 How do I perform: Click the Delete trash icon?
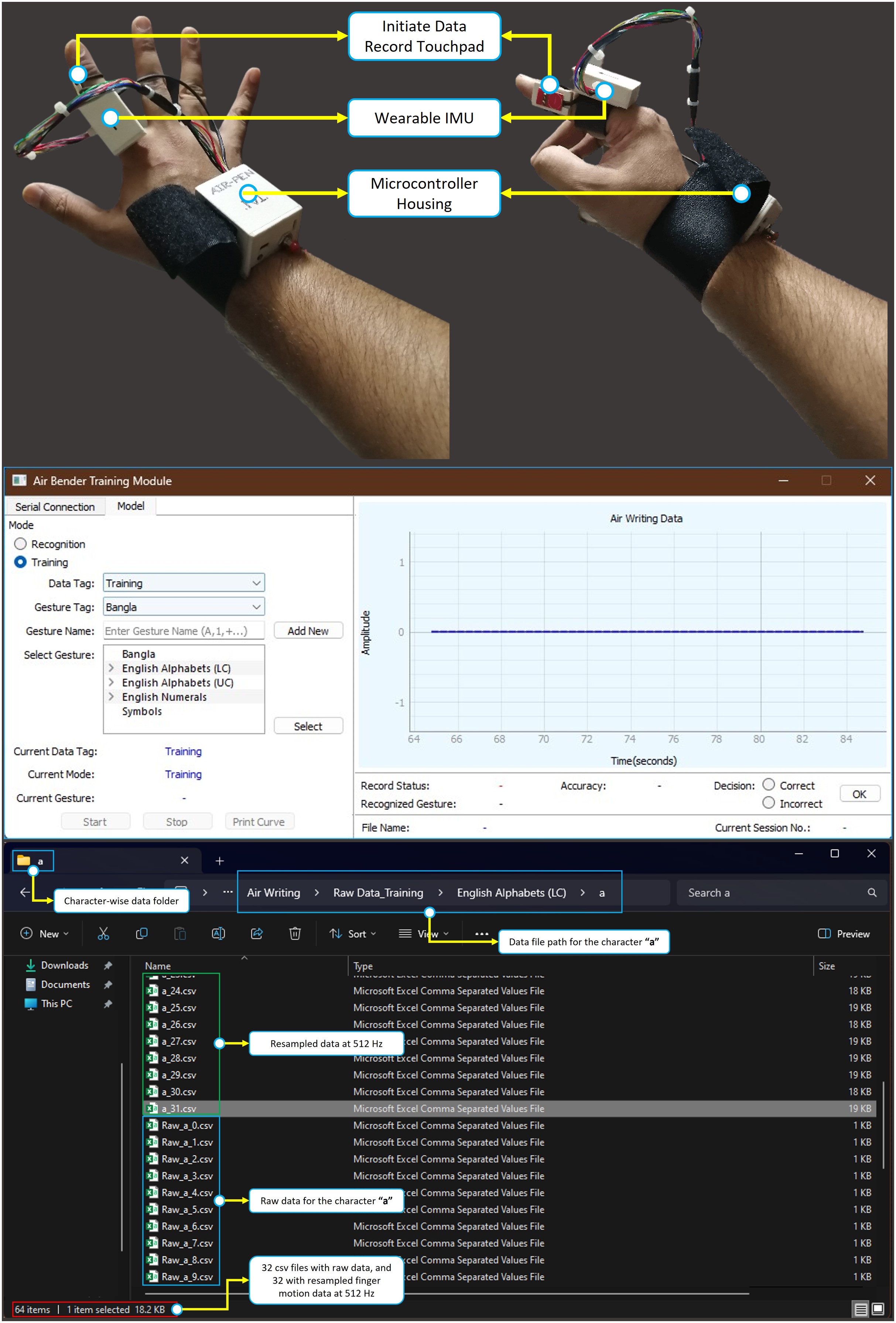(295, 934)
